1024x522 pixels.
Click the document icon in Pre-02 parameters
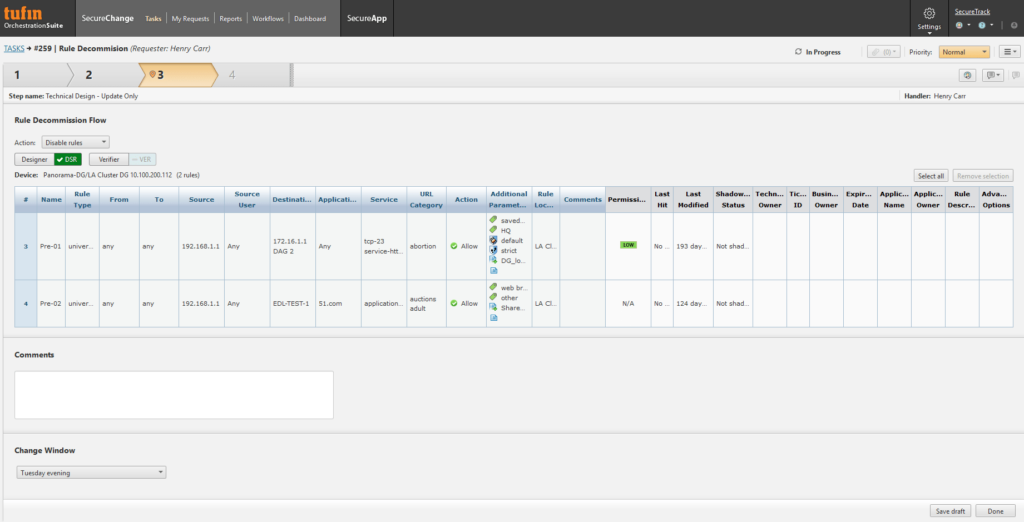(x=493, y=318)
